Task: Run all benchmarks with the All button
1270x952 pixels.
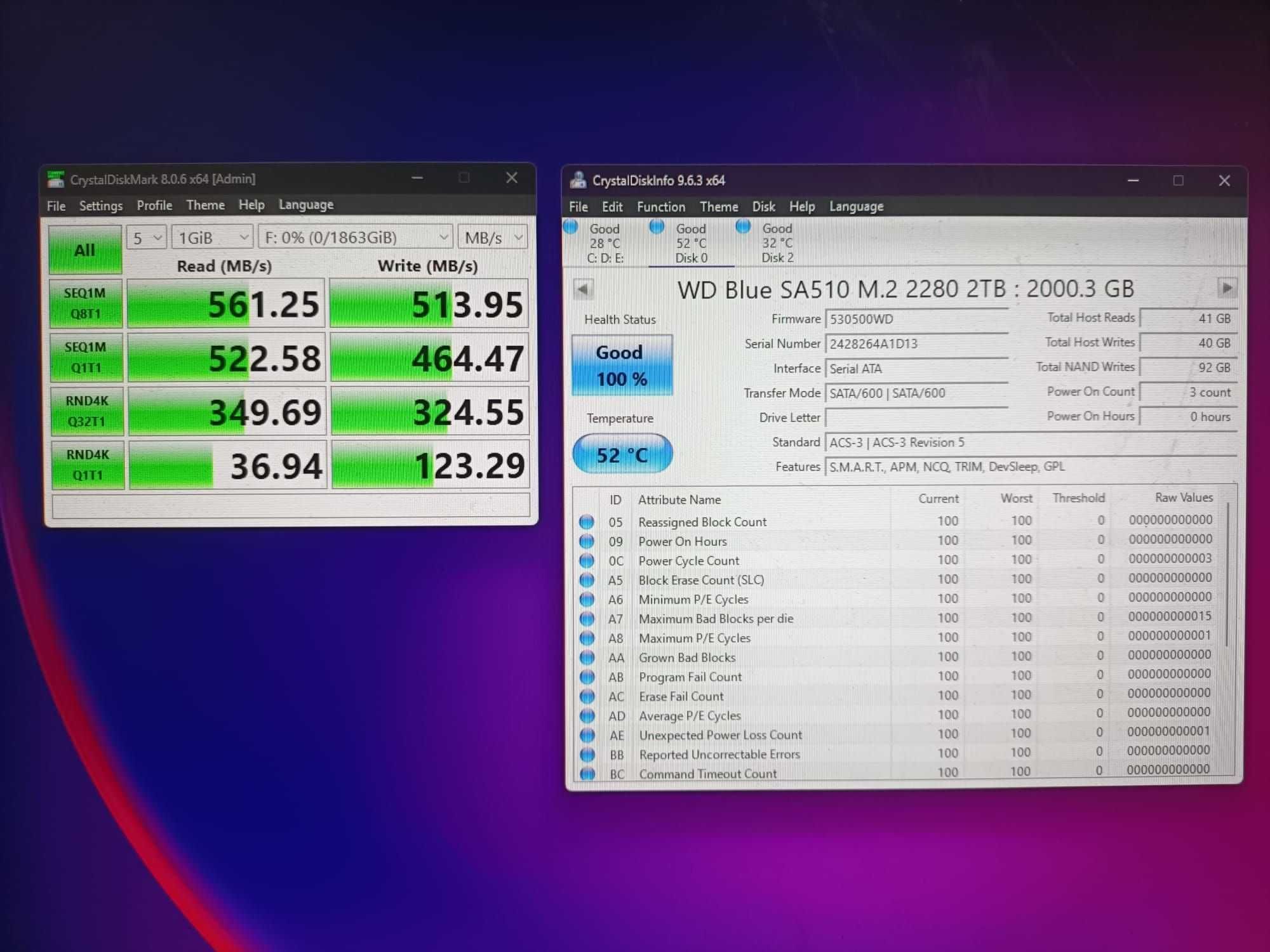Action: 85,249
